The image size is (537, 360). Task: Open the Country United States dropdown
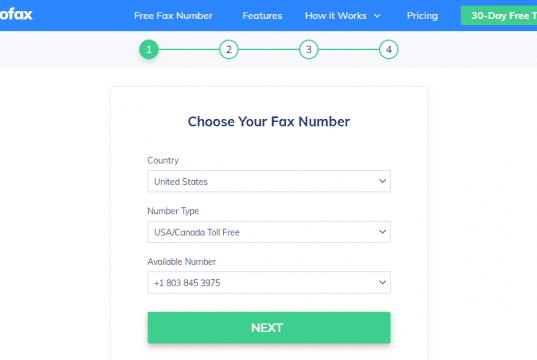coord(269,181)
